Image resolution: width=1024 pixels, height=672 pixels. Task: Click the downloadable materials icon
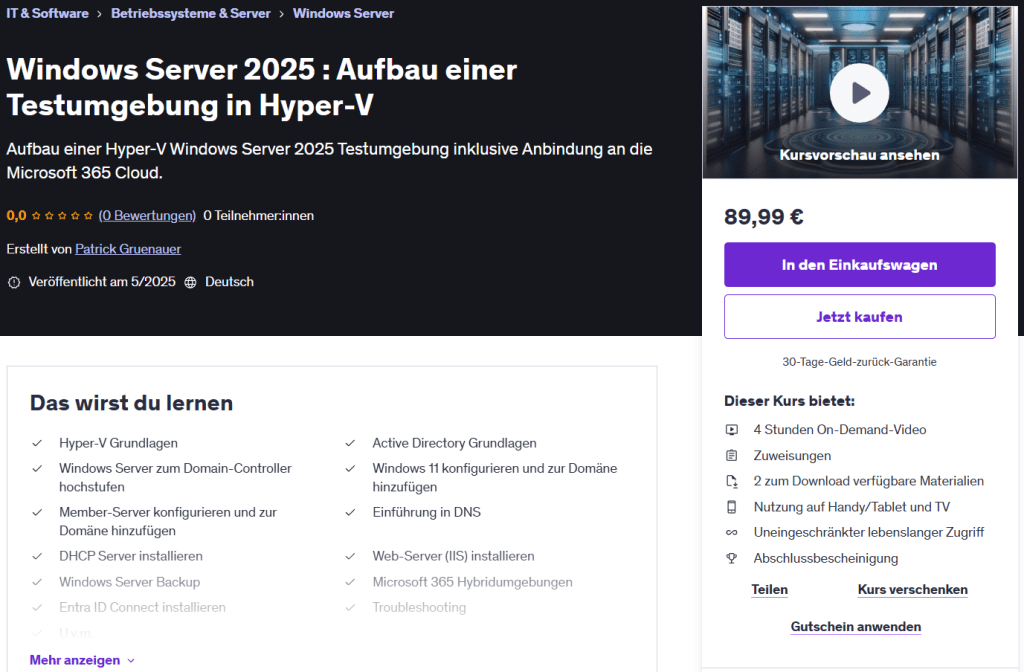[x=732, y=481]
